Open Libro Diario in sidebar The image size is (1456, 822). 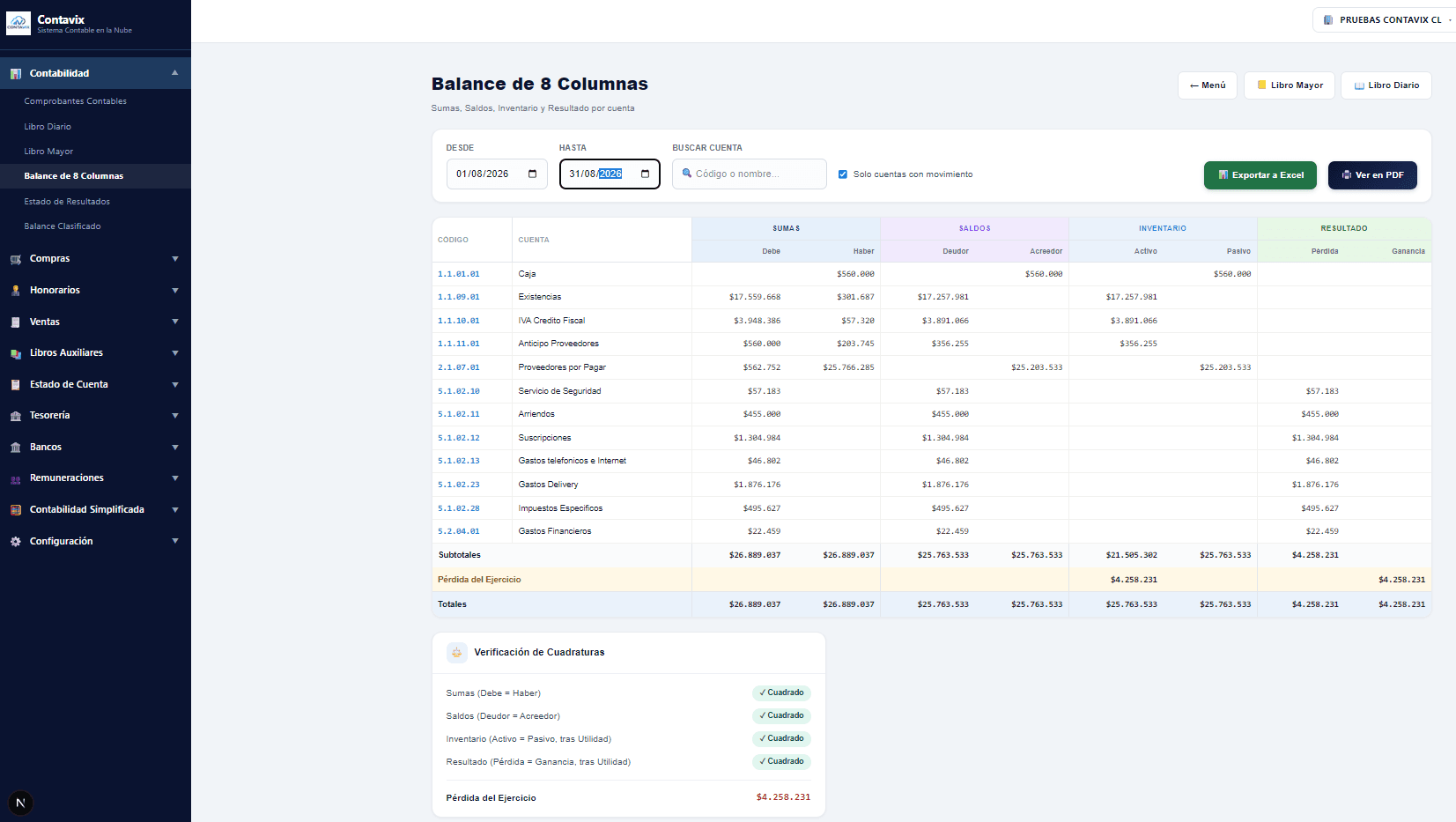(x=48, y=127)
